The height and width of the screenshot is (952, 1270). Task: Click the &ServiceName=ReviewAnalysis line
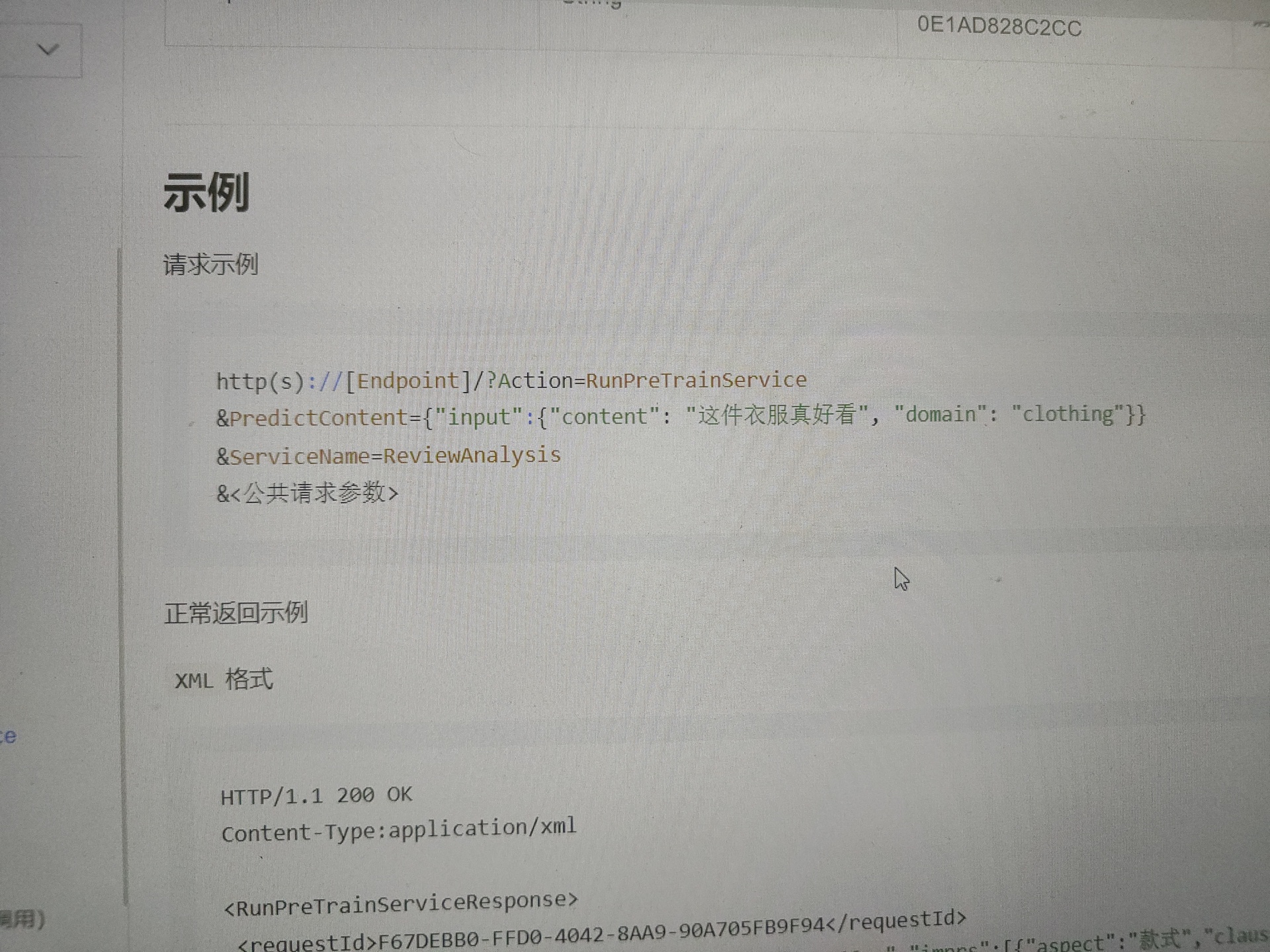pos(388,456)
